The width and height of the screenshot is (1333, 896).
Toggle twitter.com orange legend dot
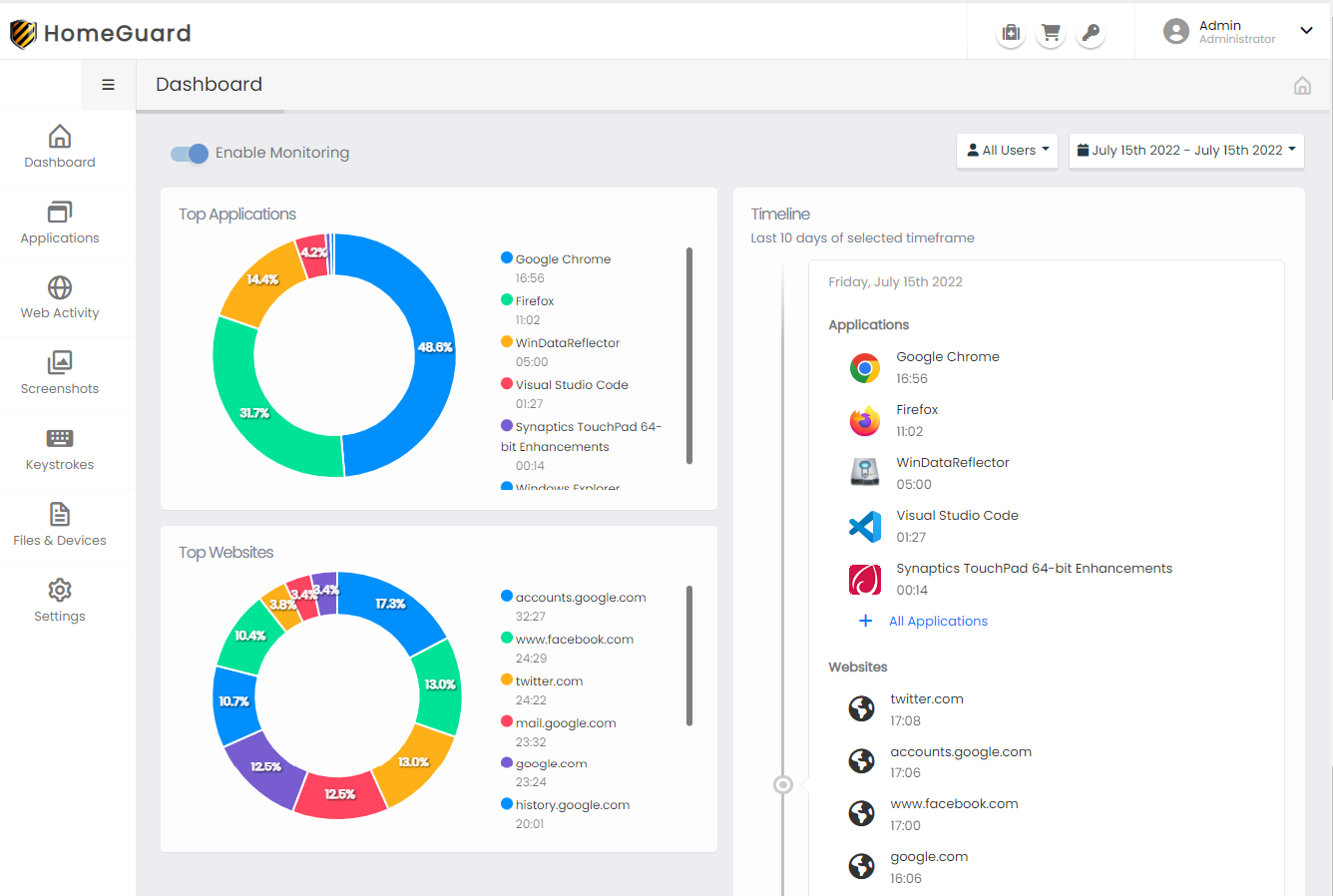[x=507, y=679]
